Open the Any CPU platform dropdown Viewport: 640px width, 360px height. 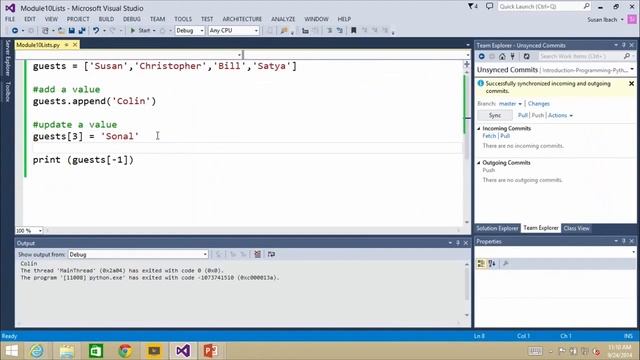coord(233,31)
